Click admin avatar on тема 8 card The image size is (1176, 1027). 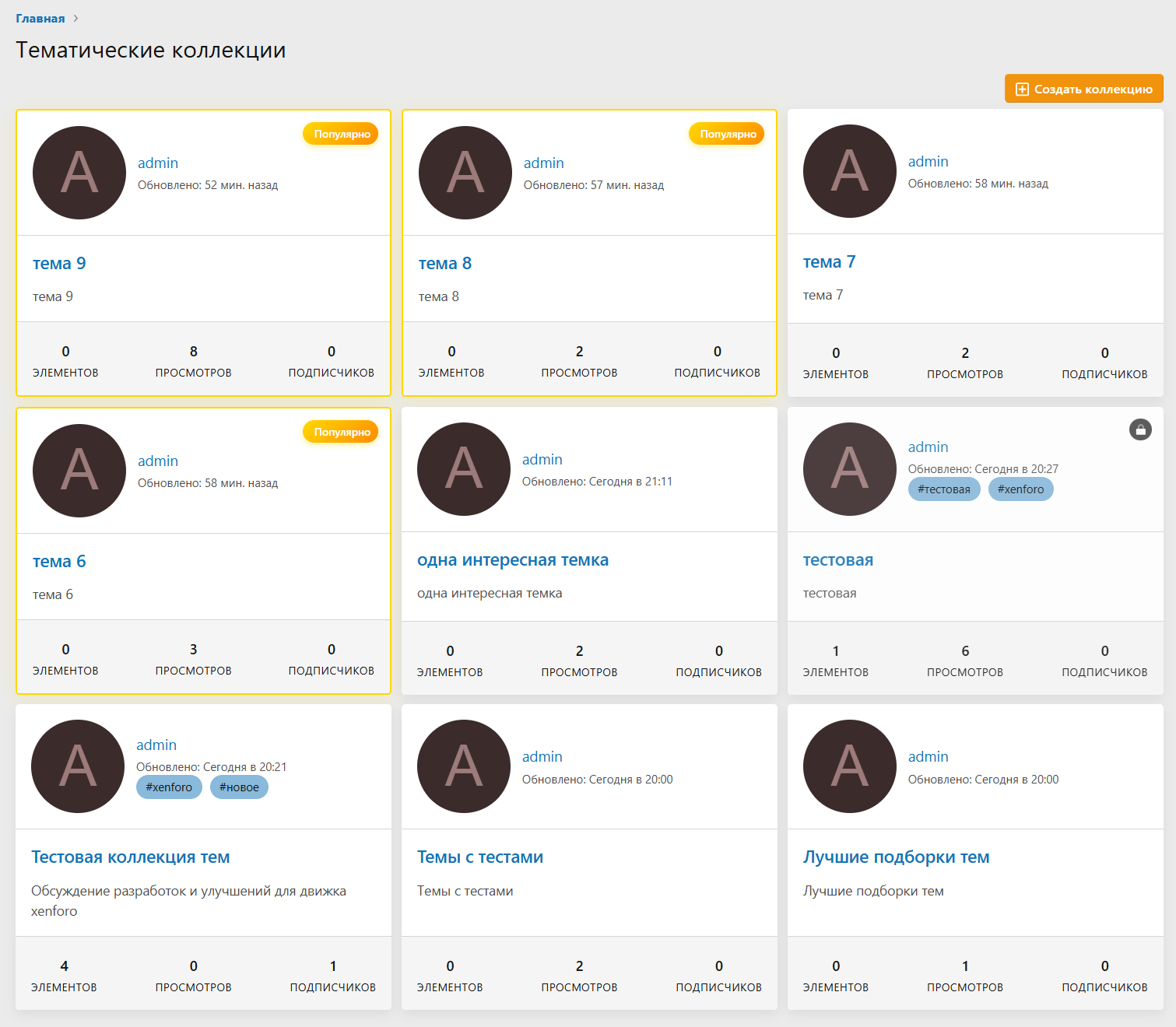[465, 173]
